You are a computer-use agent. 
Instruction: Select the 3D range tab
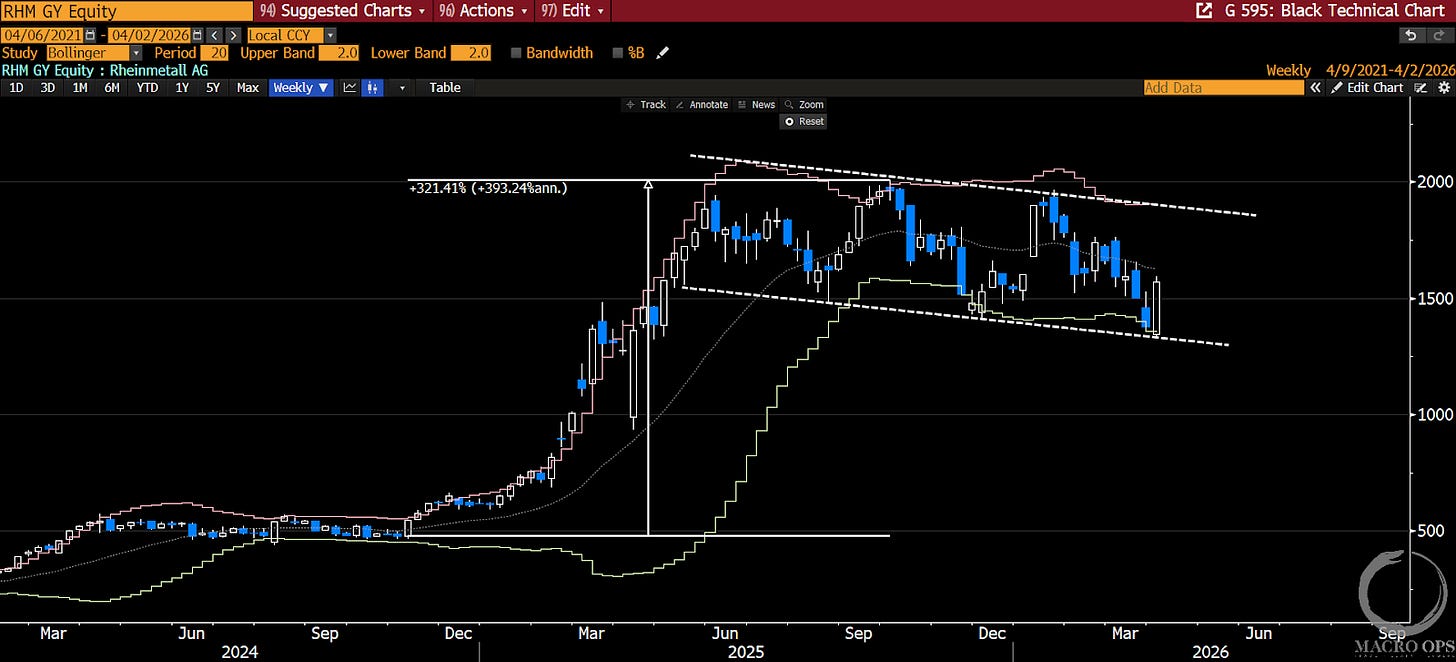47,87
